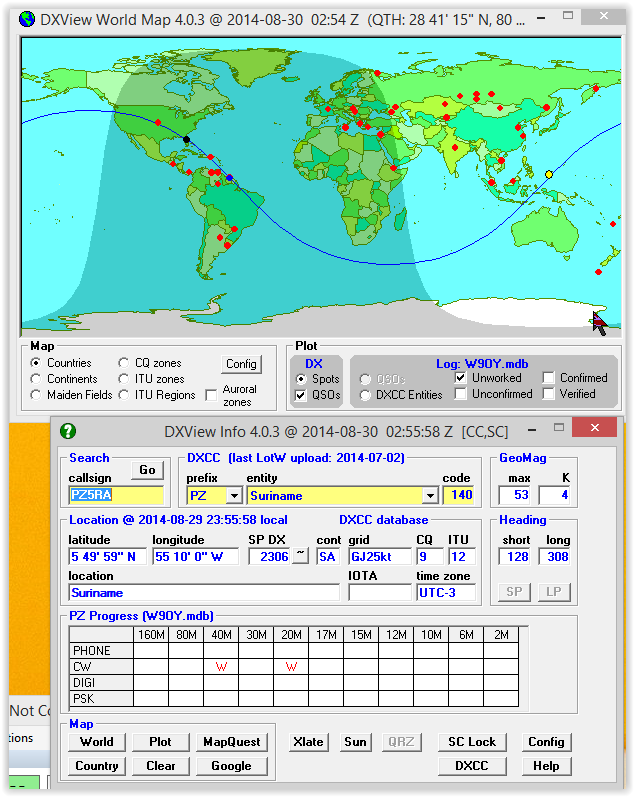Click the Xlate button
The height and width of the screenshot is (797, 634).
click(x=309, y=742)
